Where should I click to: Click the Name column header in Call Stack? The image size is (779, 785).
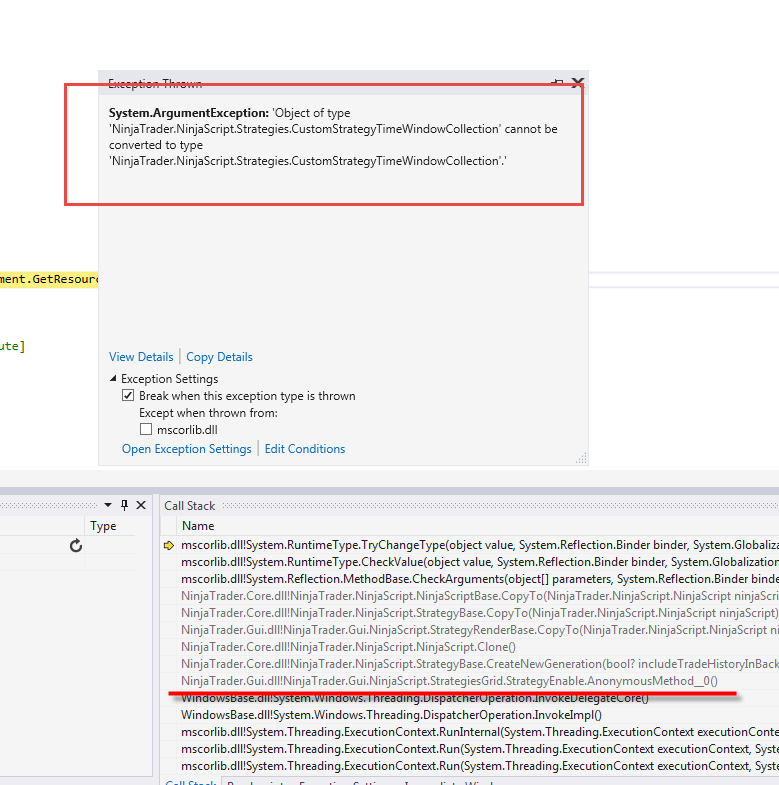coord(198,526)
